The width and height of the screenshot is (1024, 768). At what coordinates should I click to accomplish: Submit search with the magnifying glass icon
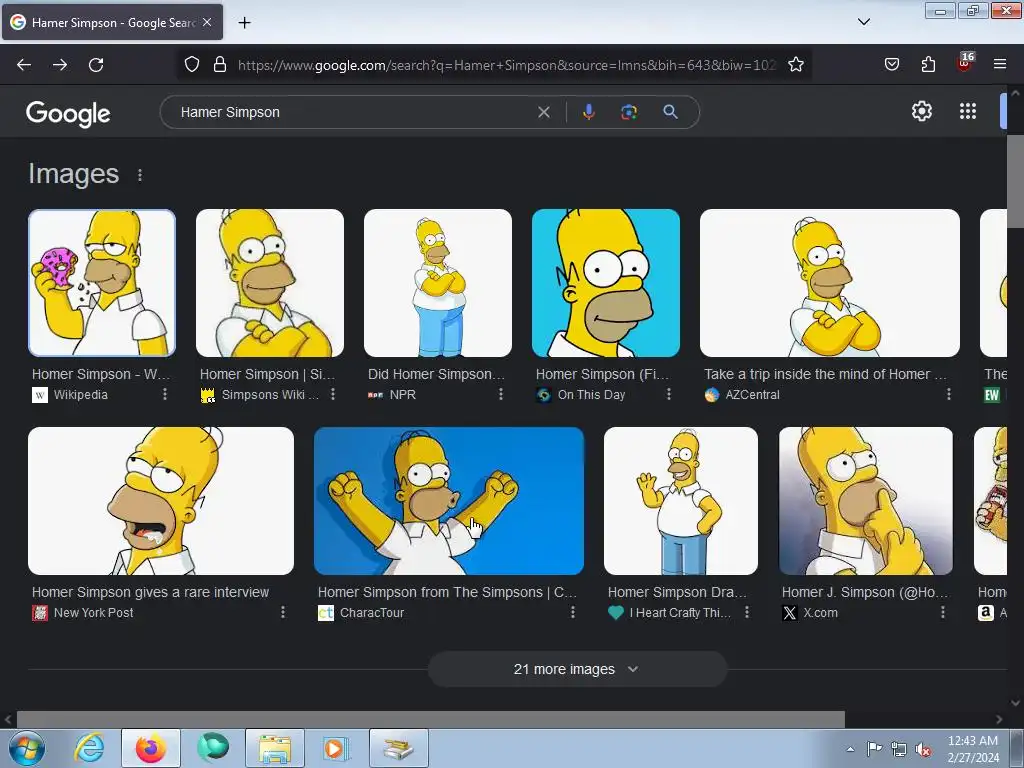click(x=670, y=112)
